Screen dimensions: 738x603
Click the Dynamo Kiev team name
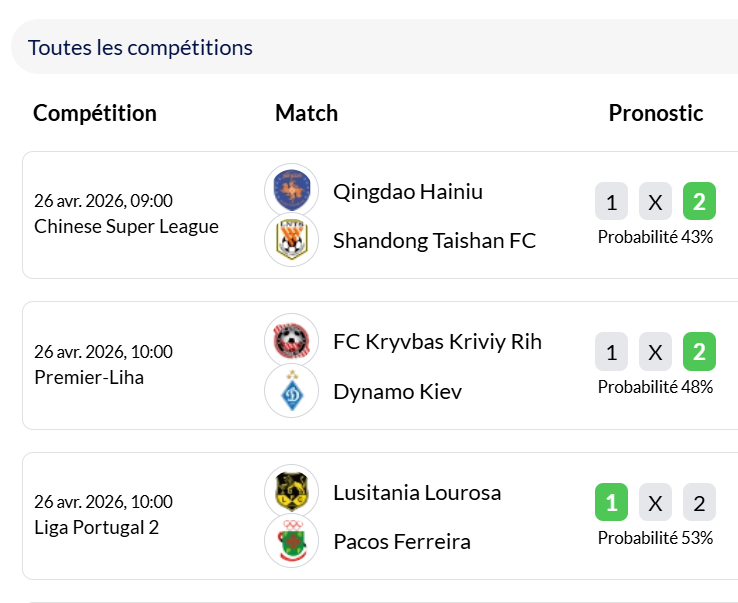397,391
